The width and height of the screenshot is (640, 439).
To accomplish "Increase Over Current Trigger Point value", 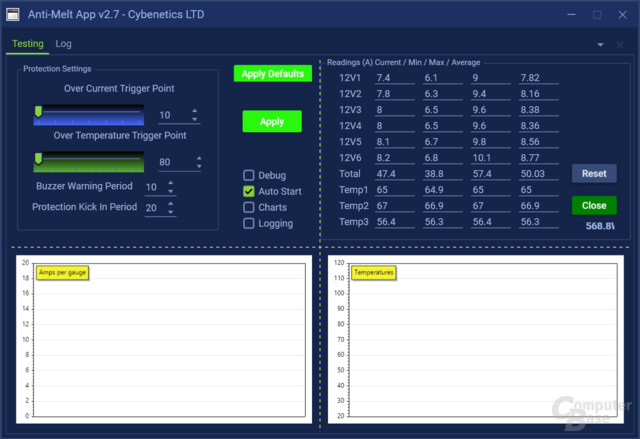I will point(194,111).
